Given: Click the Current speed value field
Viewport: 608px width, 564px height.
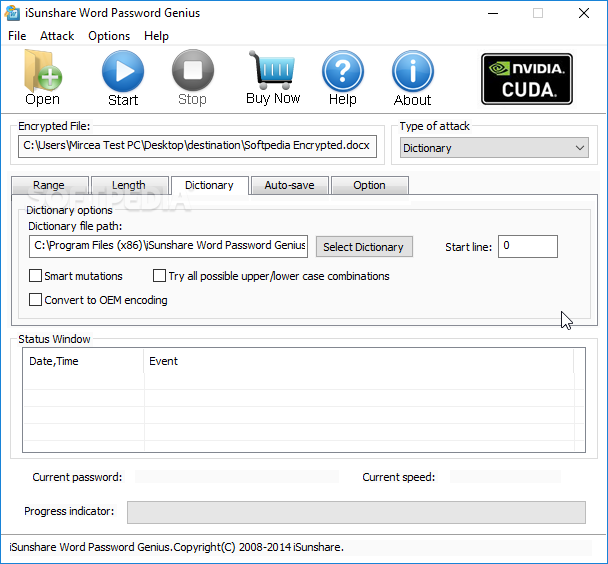Looking at the screenshot, I should point(505,477).
